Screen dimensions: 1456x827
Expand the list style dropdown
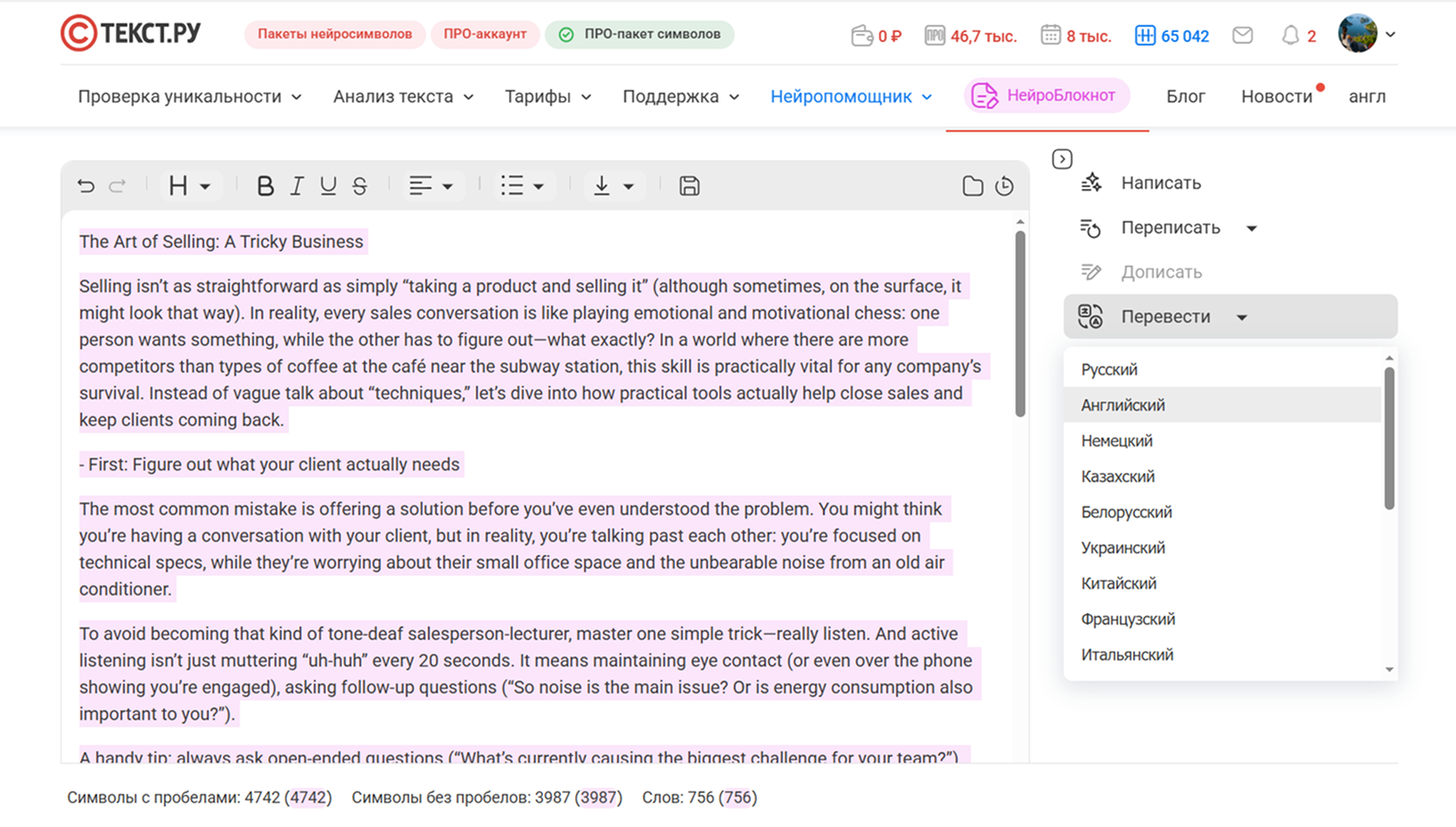click(522, 185)
